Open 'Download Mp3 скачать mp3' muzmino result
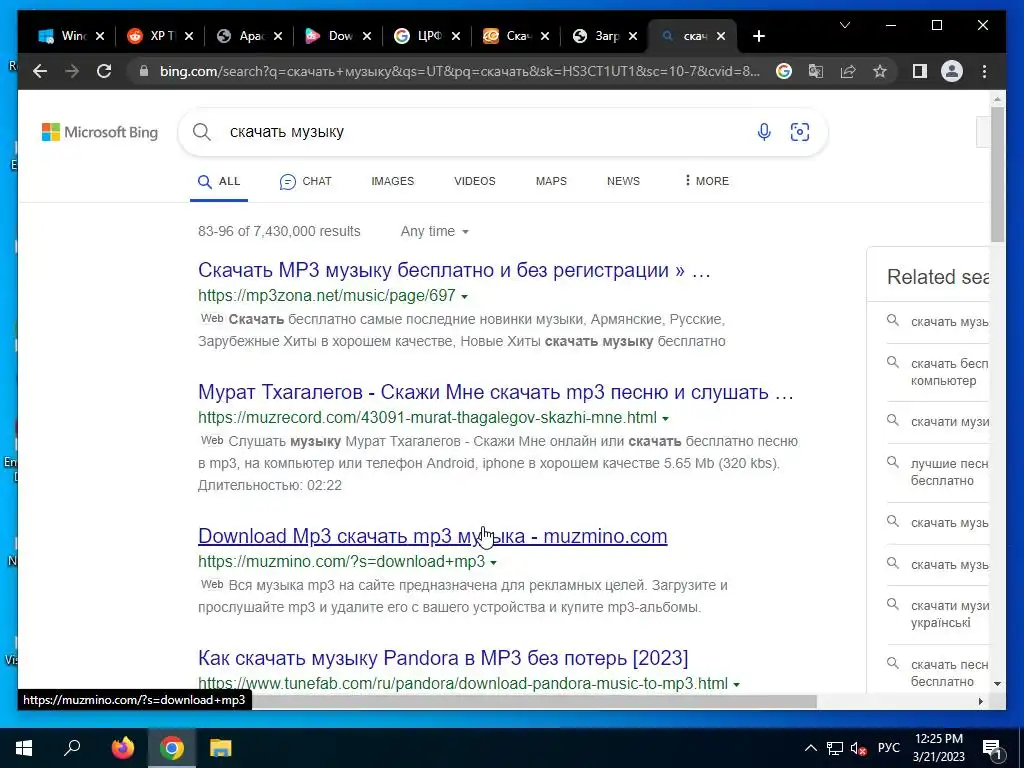 pyautogui.click(x=432, y=536)
